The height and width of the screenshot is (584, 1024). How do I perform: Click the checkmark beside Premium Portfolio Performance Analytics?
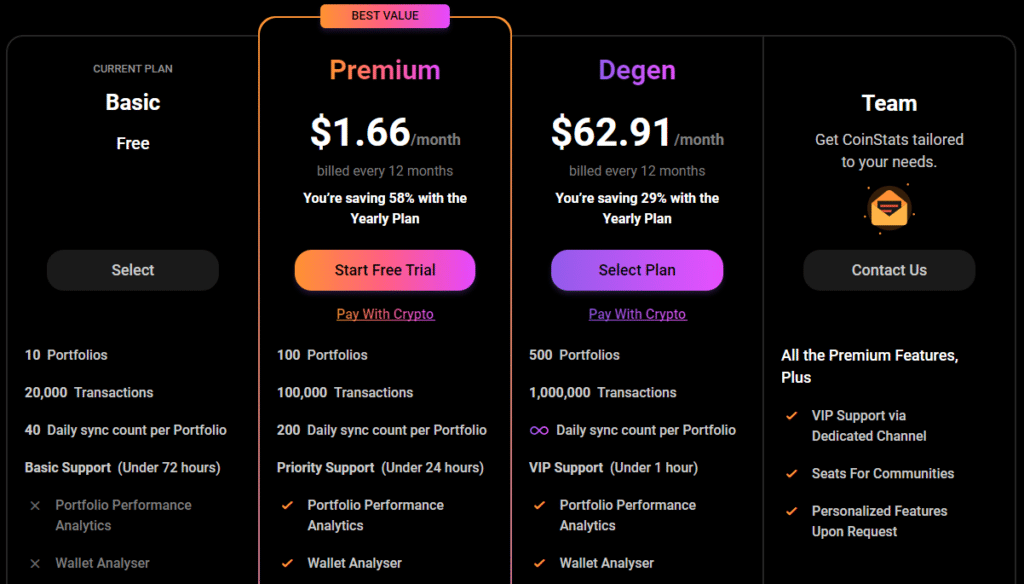tap(287, 505)
